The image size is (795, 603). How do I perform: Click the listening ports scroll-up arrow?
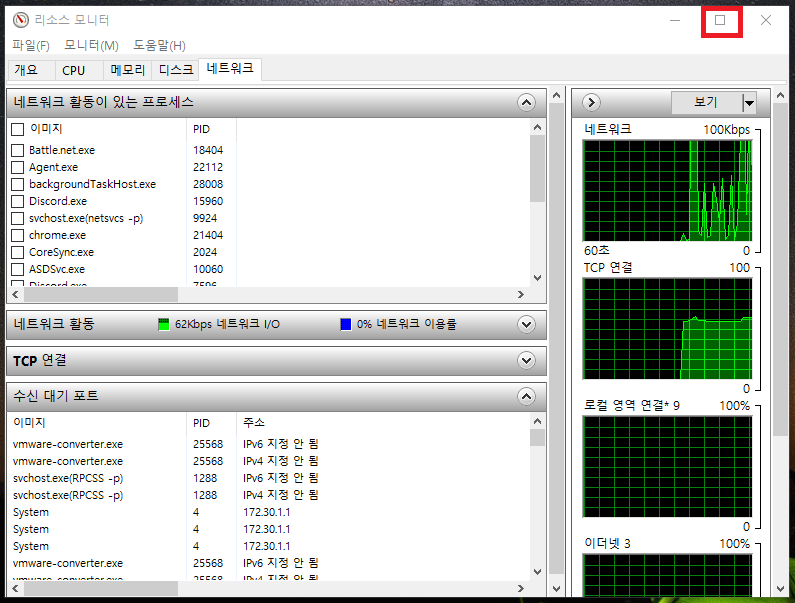coord(537,421)
